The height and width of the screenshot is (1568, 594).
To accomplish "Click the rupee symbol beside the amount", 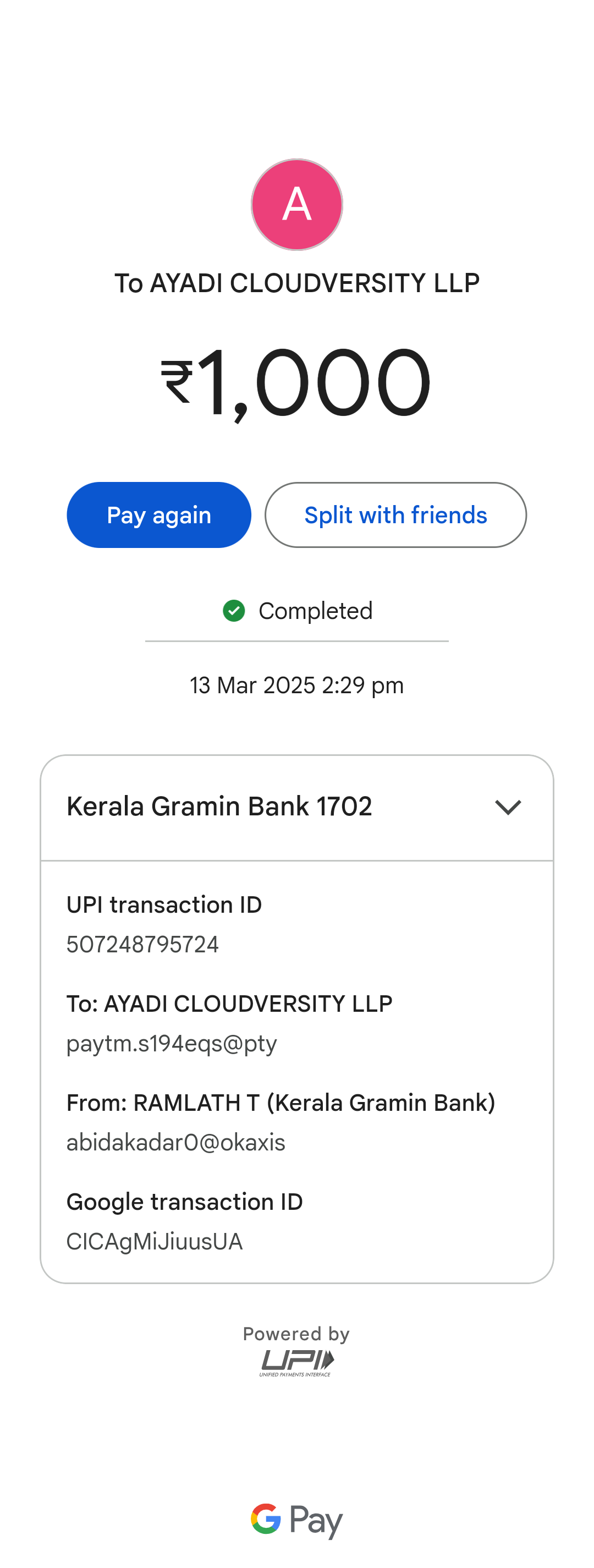I will coord(177,382).
